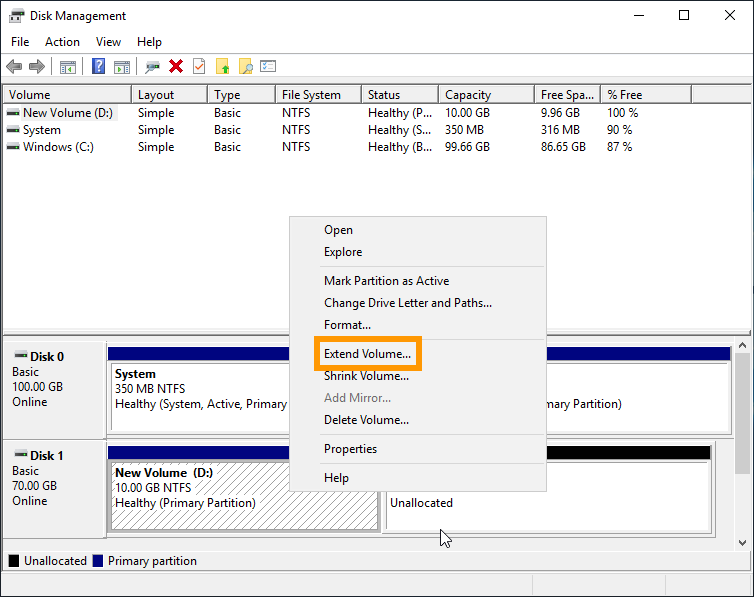Click the Back arrow toolbar icon
This screenshot has height=597, width=754.
pos(14,67)
